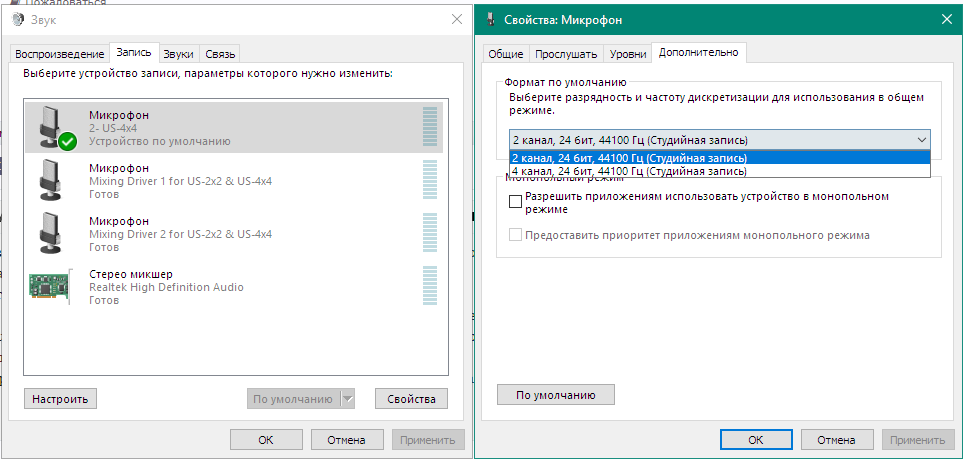Close the Свойства: Микрофон window
The height and width of the screenshot is (459, 963).
(x=948, y=20)
